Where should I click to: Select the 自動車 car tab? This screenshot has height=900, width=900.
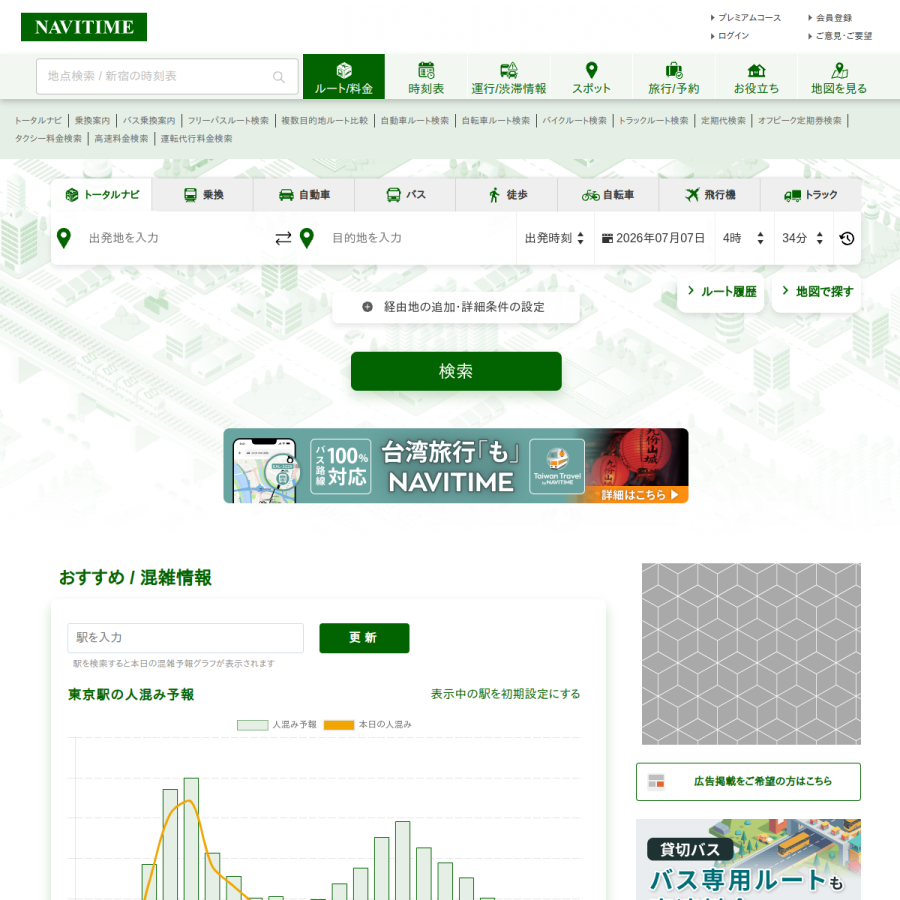click(x=304, y=195)
